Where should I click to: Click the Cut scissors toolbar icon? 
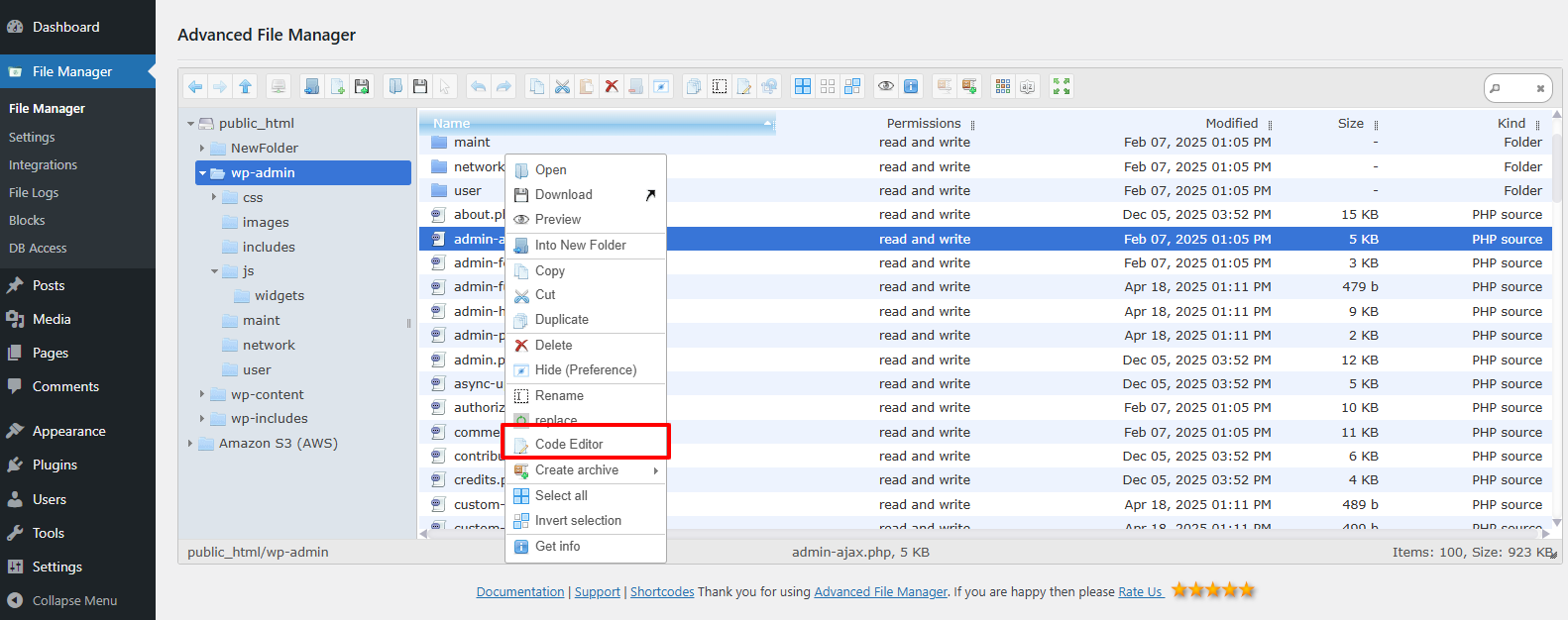point(562,87)
